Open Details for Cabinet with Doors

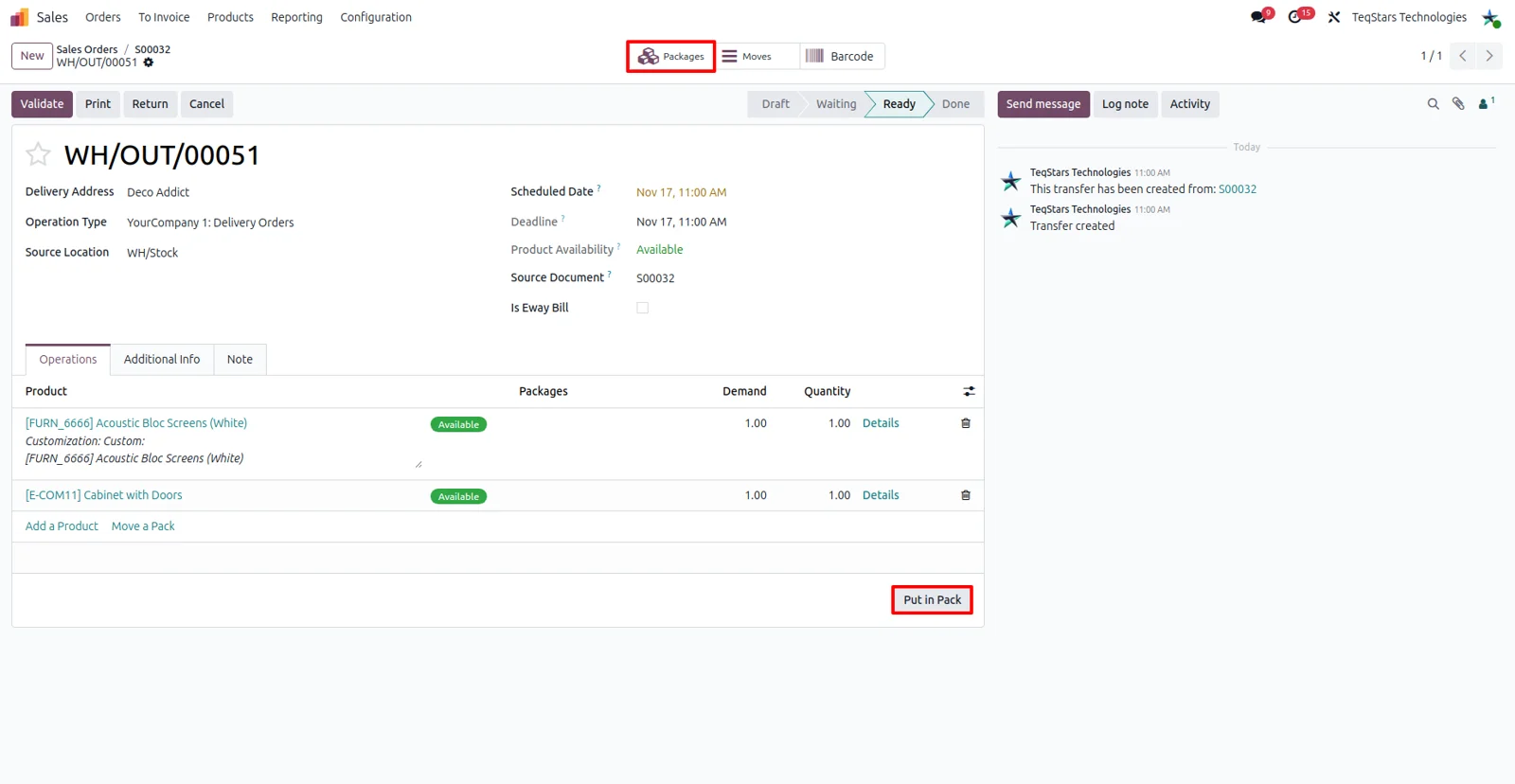pos(881,495)
